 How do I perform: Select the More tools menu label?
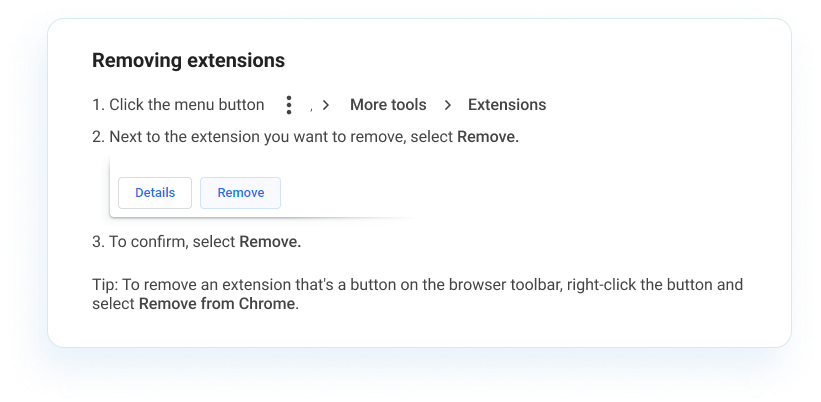click(x=388, y=105)
